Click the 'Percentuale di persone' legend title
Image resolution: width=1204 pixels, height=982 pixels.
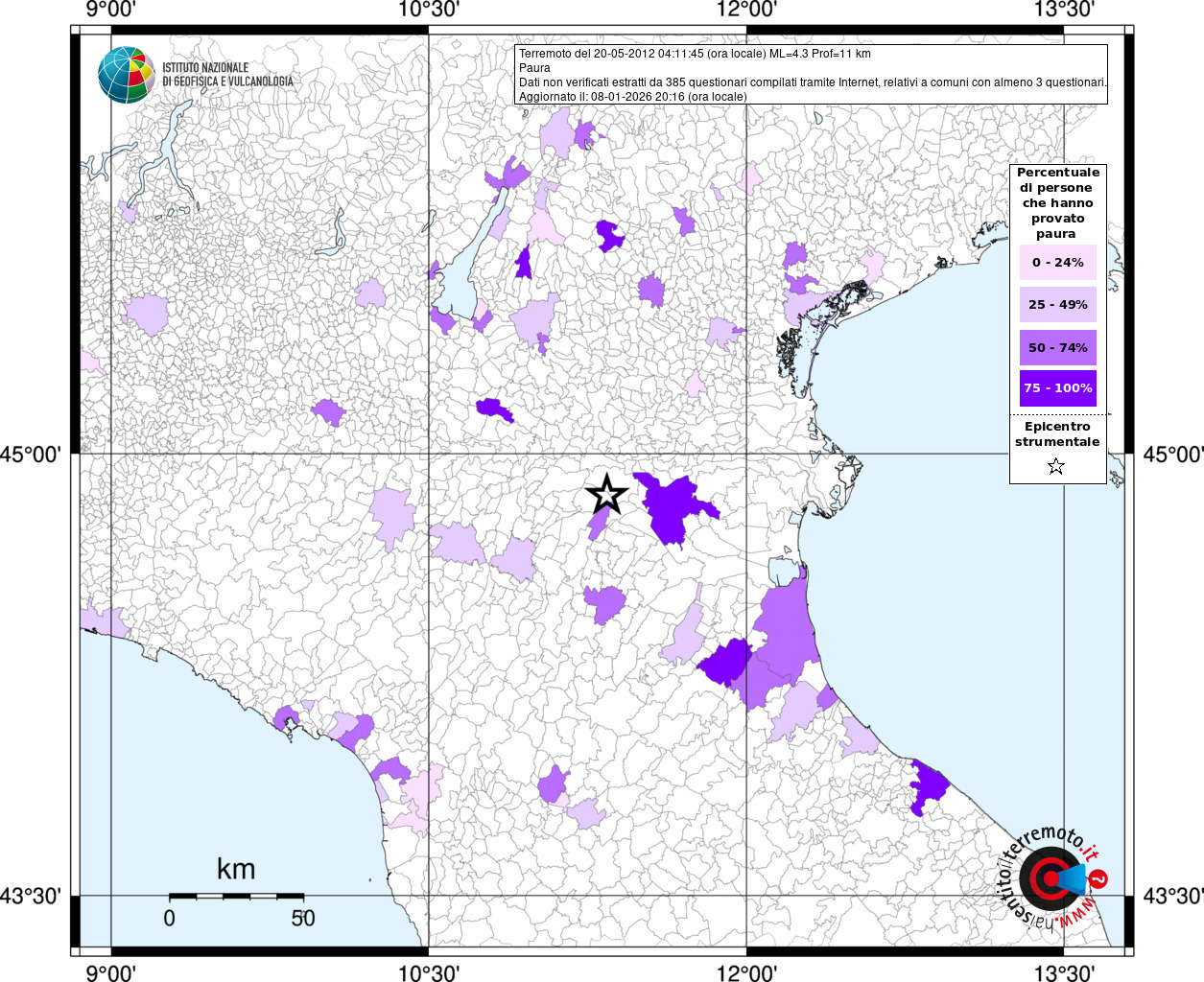point(1057,203)
